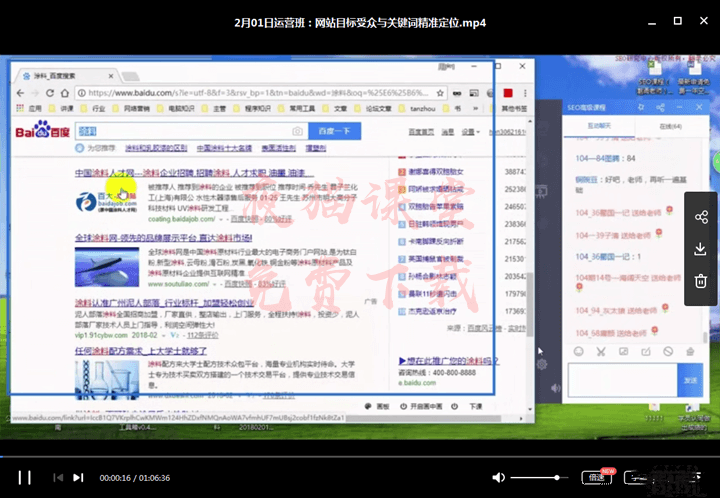The width and height of the screenshot is (720, 498).
Task: Click the Baidu logo
Action: [x=42, y=130]
